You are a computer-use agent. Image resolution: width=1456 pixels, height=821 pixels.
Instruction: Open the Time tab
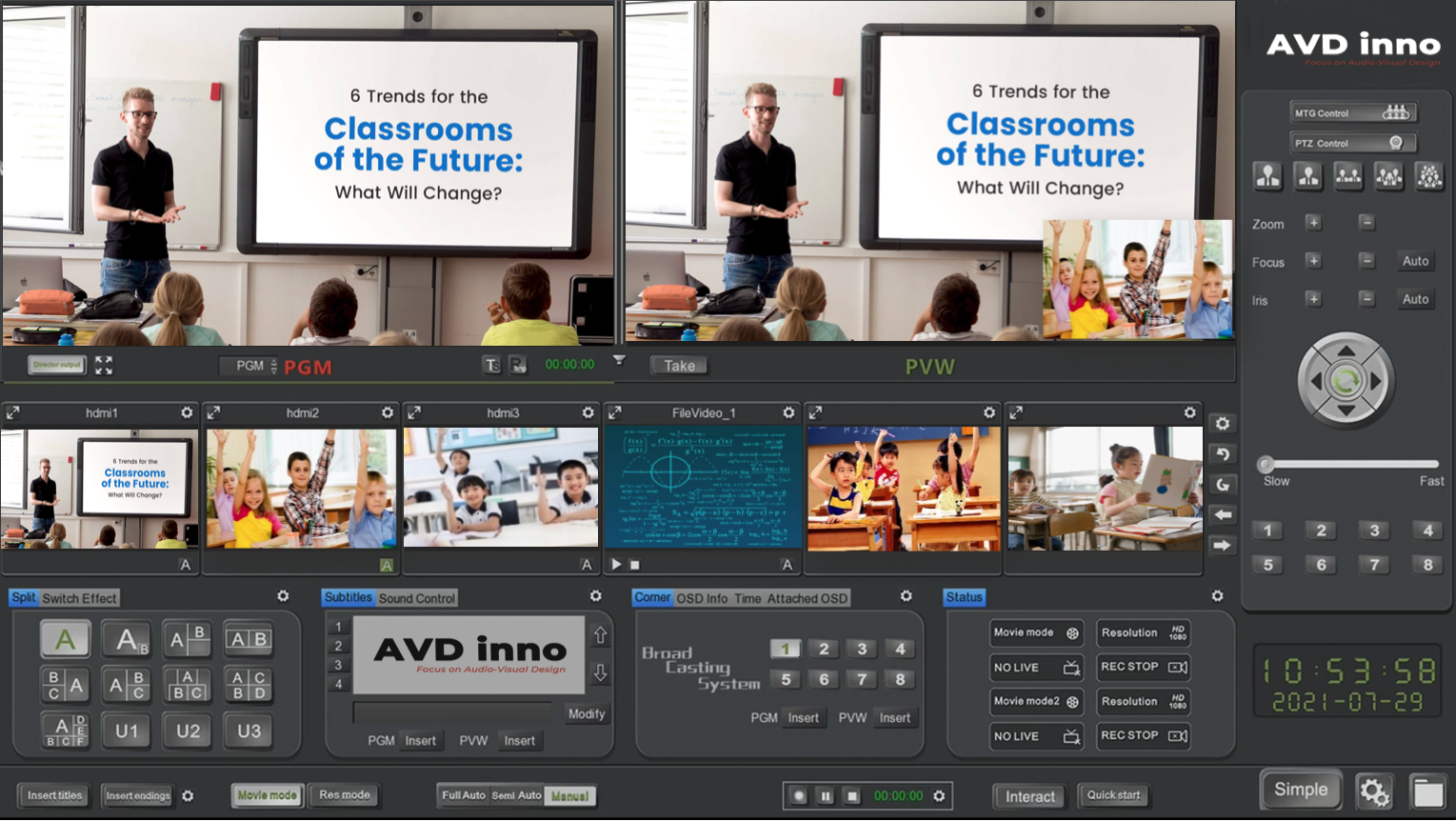[x=748, y=598]
